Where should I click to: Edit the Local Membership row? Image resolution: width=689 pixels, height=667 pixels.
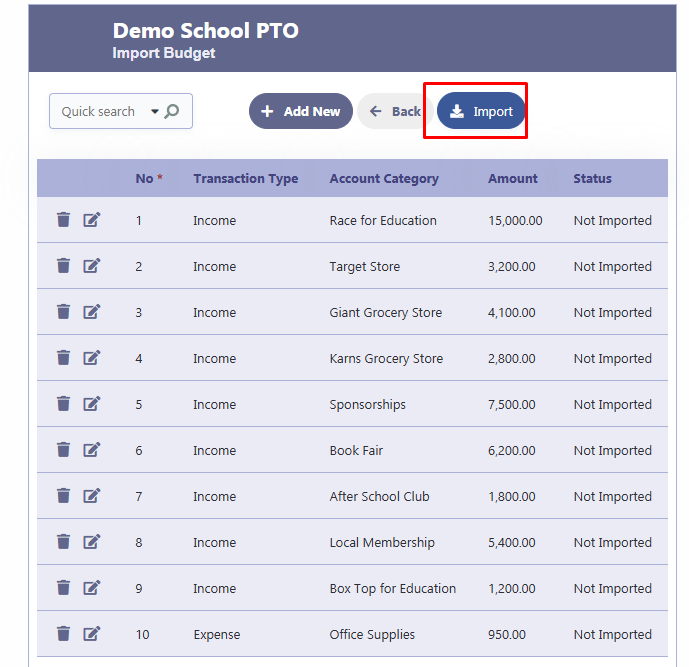(92, 542)
